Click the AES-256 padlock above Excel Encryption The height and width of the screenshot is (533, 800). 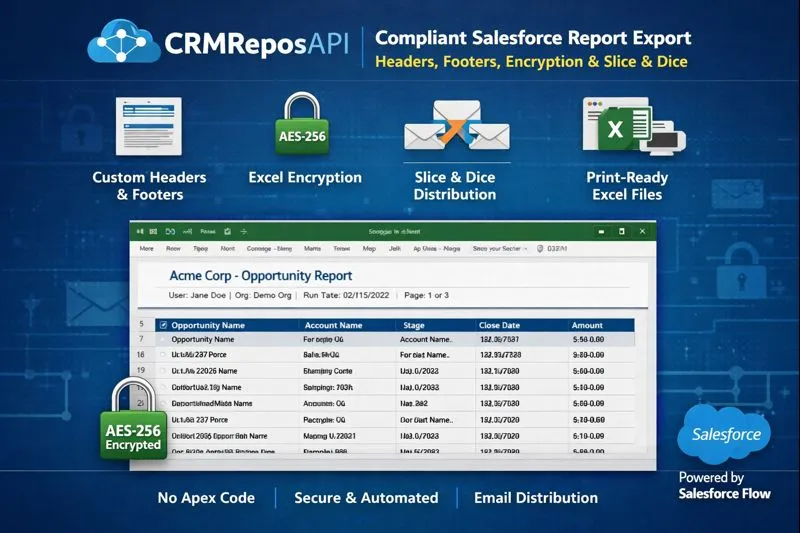pyautogui.click(x=302, y=123)
